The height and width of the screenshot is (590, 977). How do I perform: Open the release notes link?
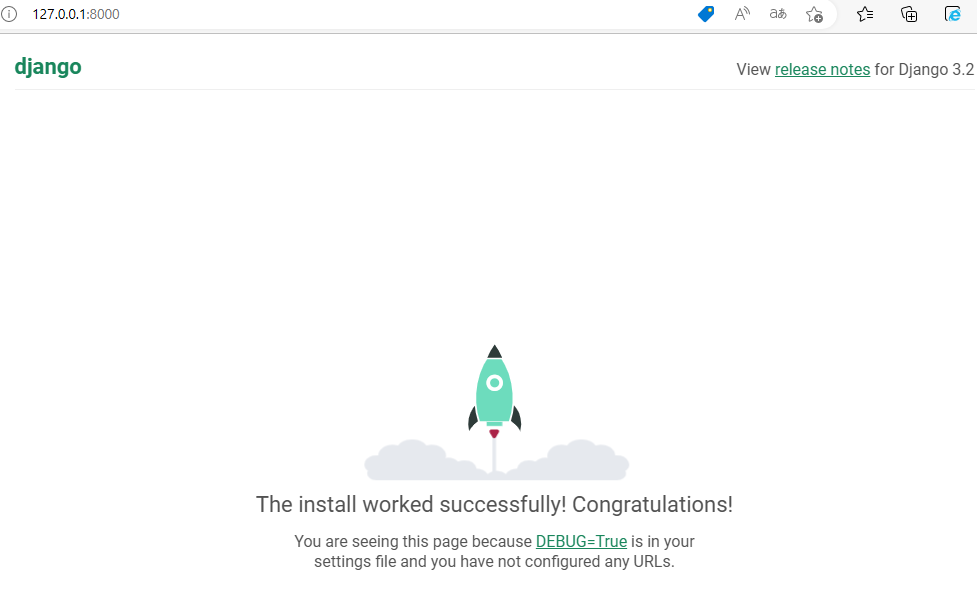(x=822, y=69)
